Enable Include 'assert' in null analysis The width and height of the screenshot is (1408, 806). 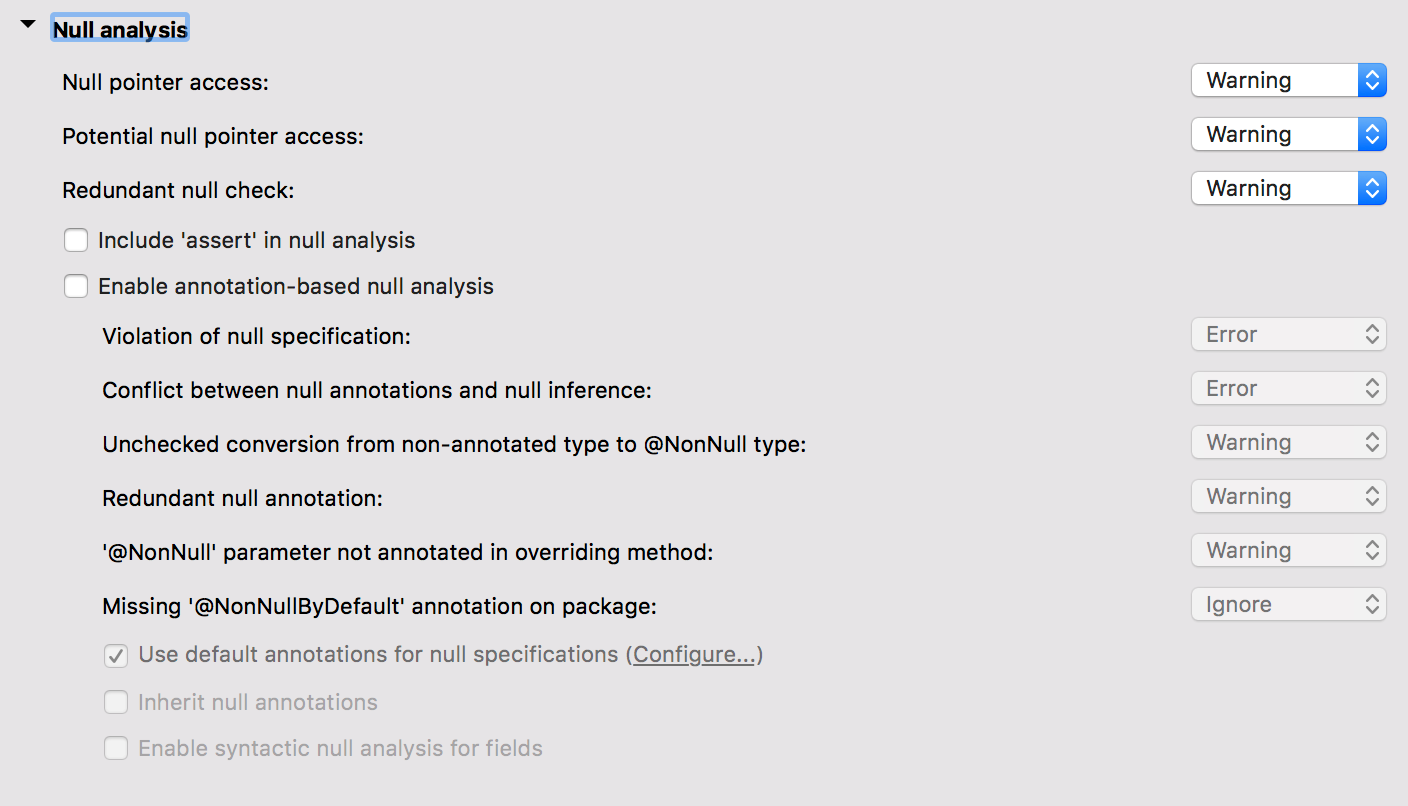click(x=76, y=241)
